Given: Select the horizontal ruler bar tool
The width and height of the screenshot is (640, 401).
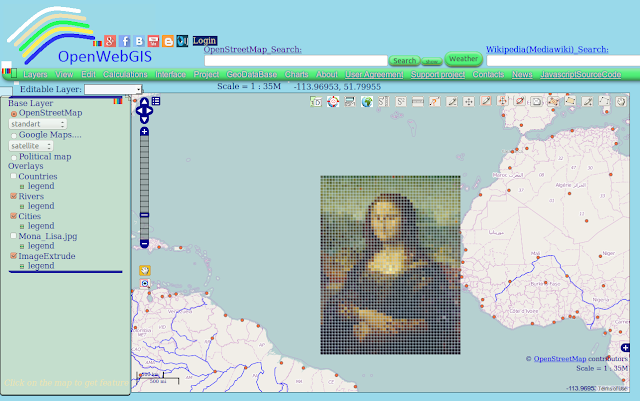Looking at the screenshot, I should (x=418, y=101).
